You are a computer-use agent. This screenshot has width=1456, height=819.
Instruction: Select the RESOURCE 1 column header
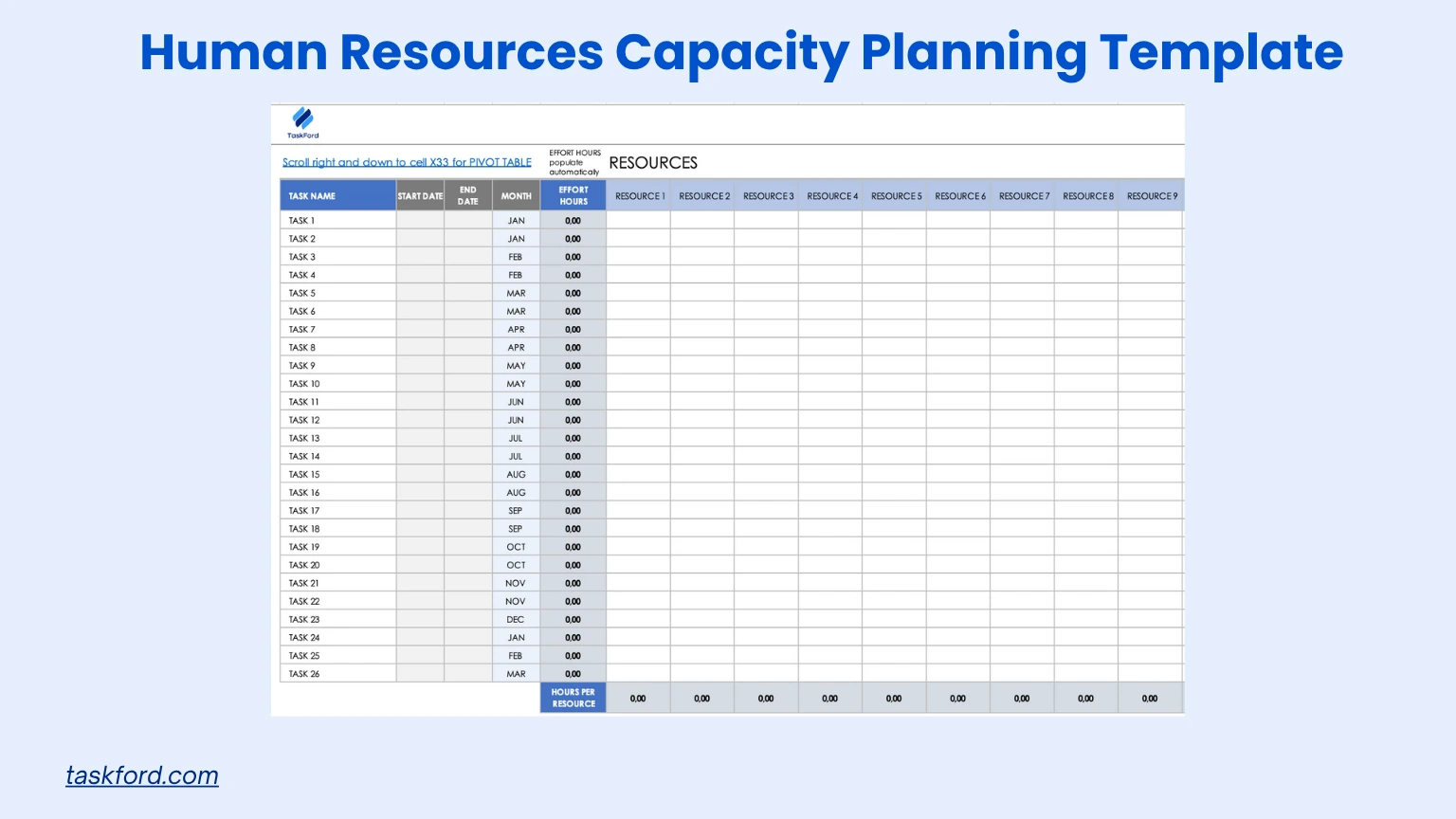(x=640, y=195)
